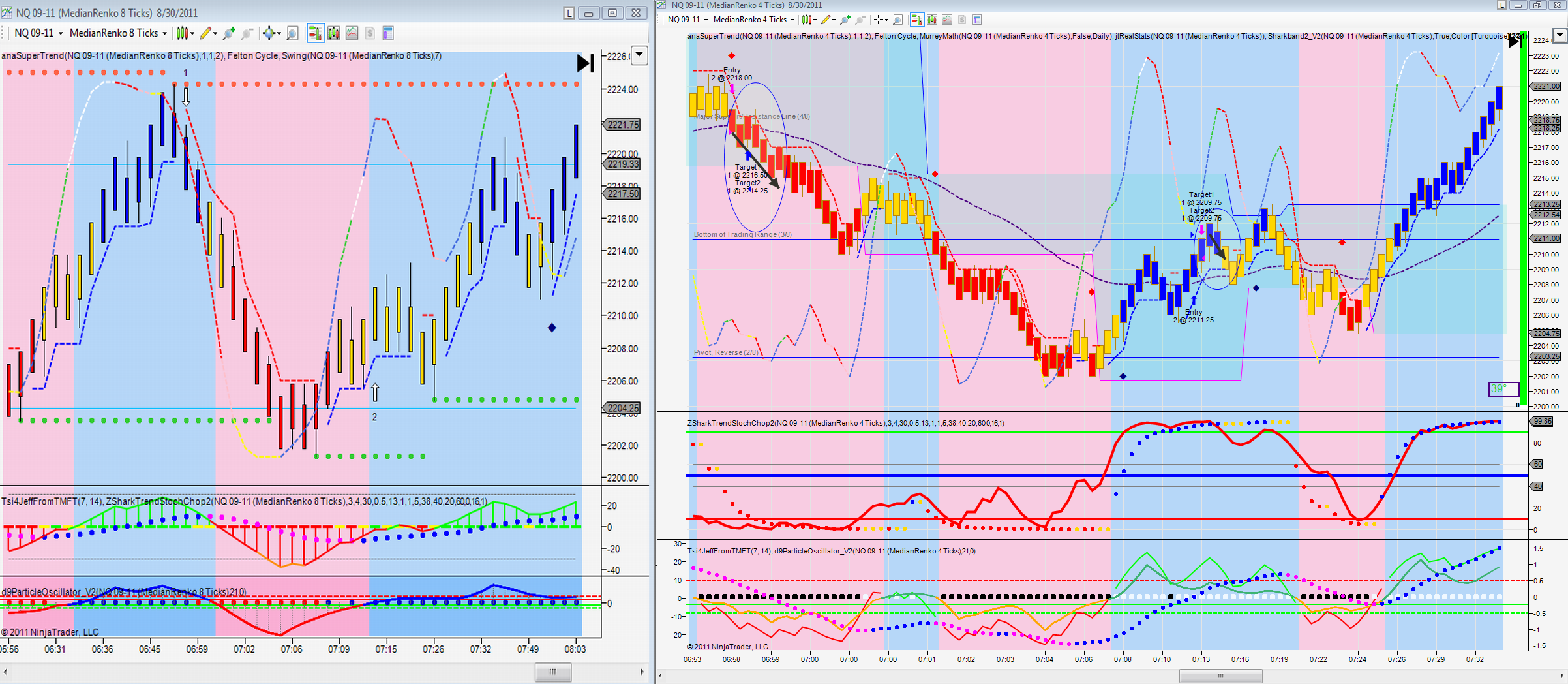Expand pointer mode dropdown arrow in 8 Ticks chart

279,33
